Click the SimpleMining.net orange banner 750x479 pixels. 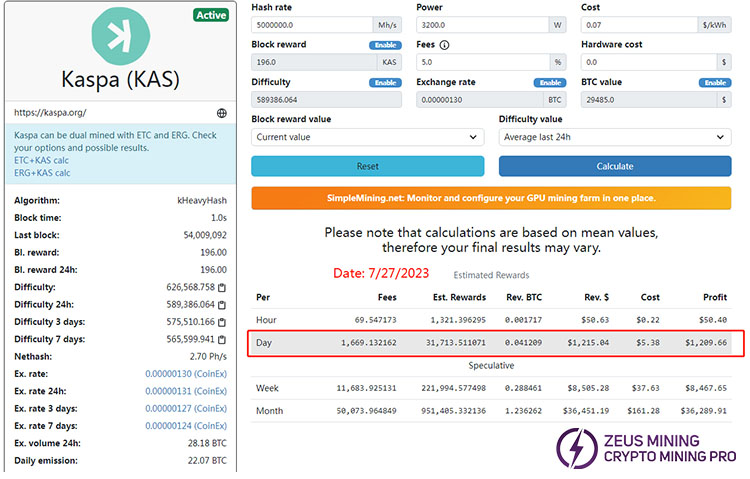[x=491, y=198]
